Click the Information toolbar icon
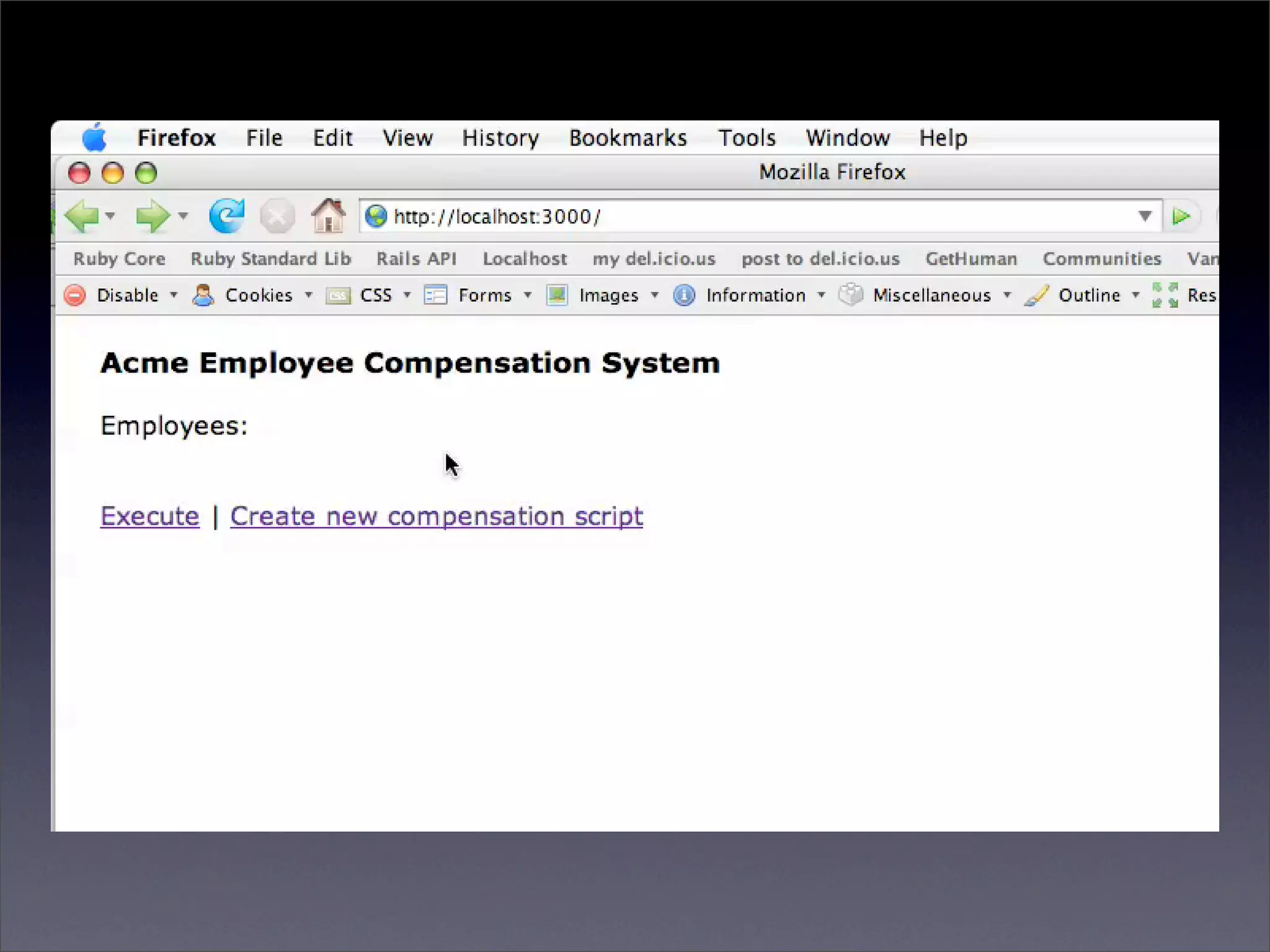The height and width of the screenshot is (952, 1270). tap(684, 295)
